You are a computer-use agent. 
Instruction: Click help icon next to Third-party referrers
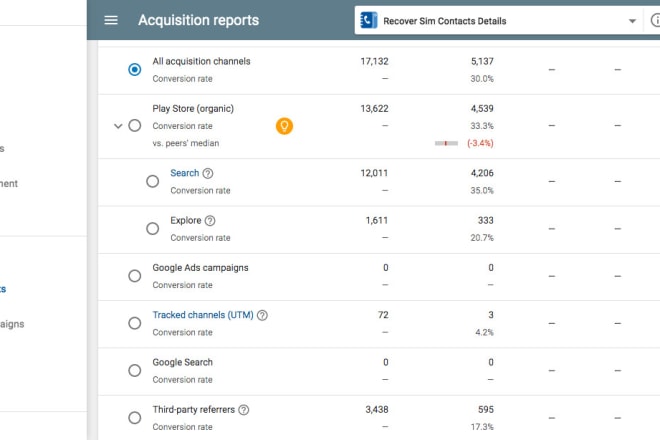click(x=244, y=410)
